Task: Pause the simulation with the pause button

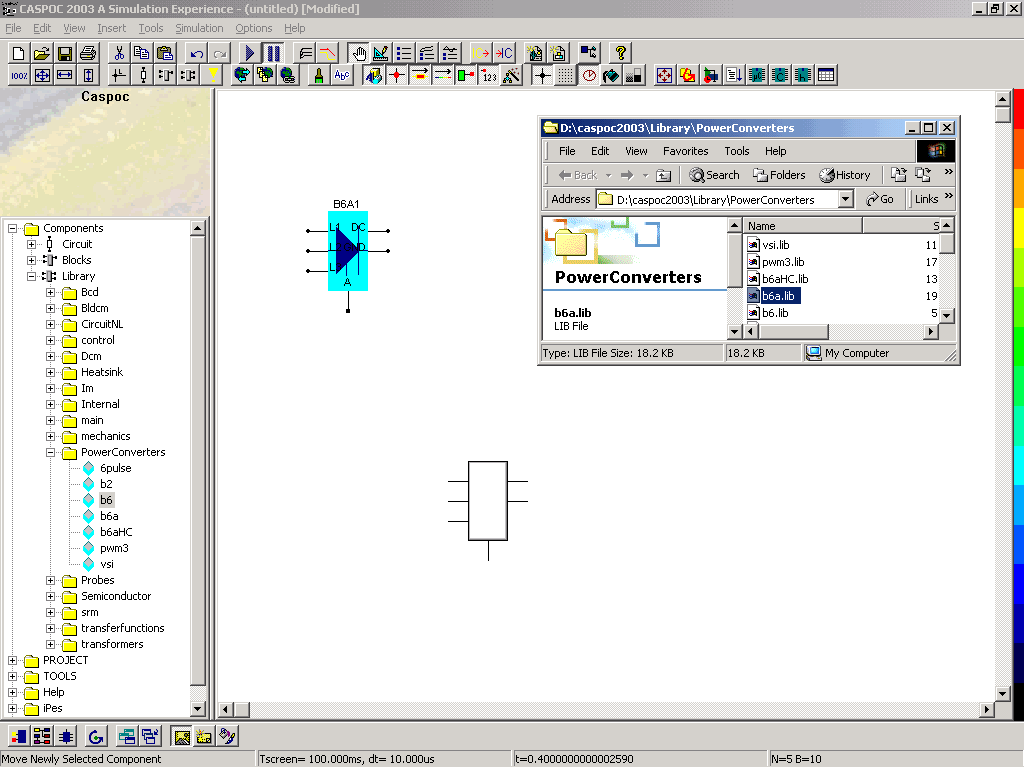Action: (x=273, y=53)
